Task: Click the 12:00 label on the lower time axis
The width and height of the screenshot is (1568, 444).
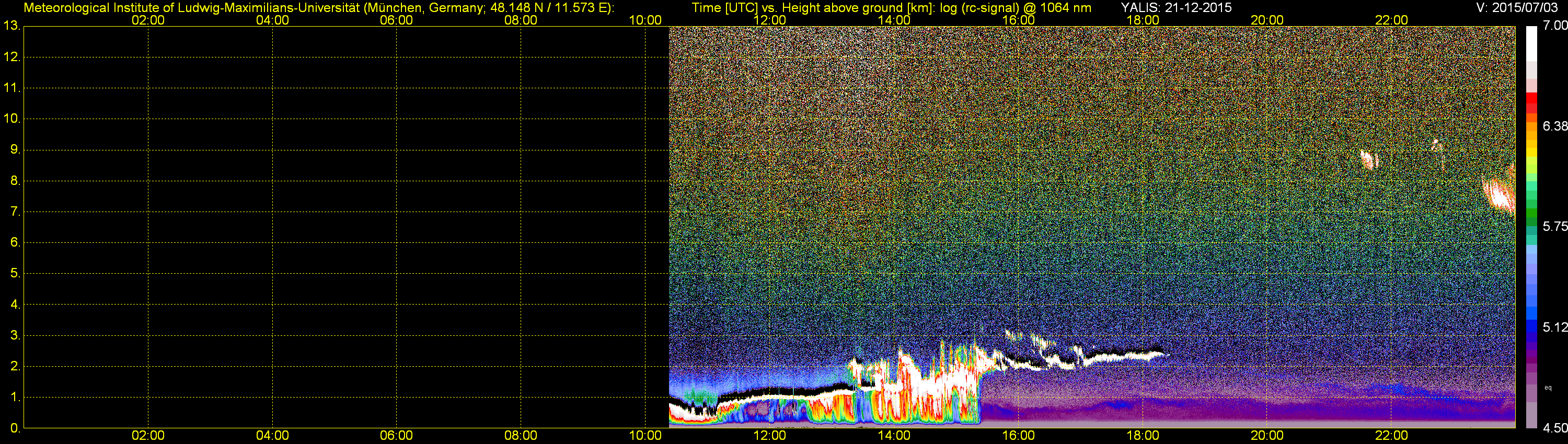Action: tap(769, 436)
